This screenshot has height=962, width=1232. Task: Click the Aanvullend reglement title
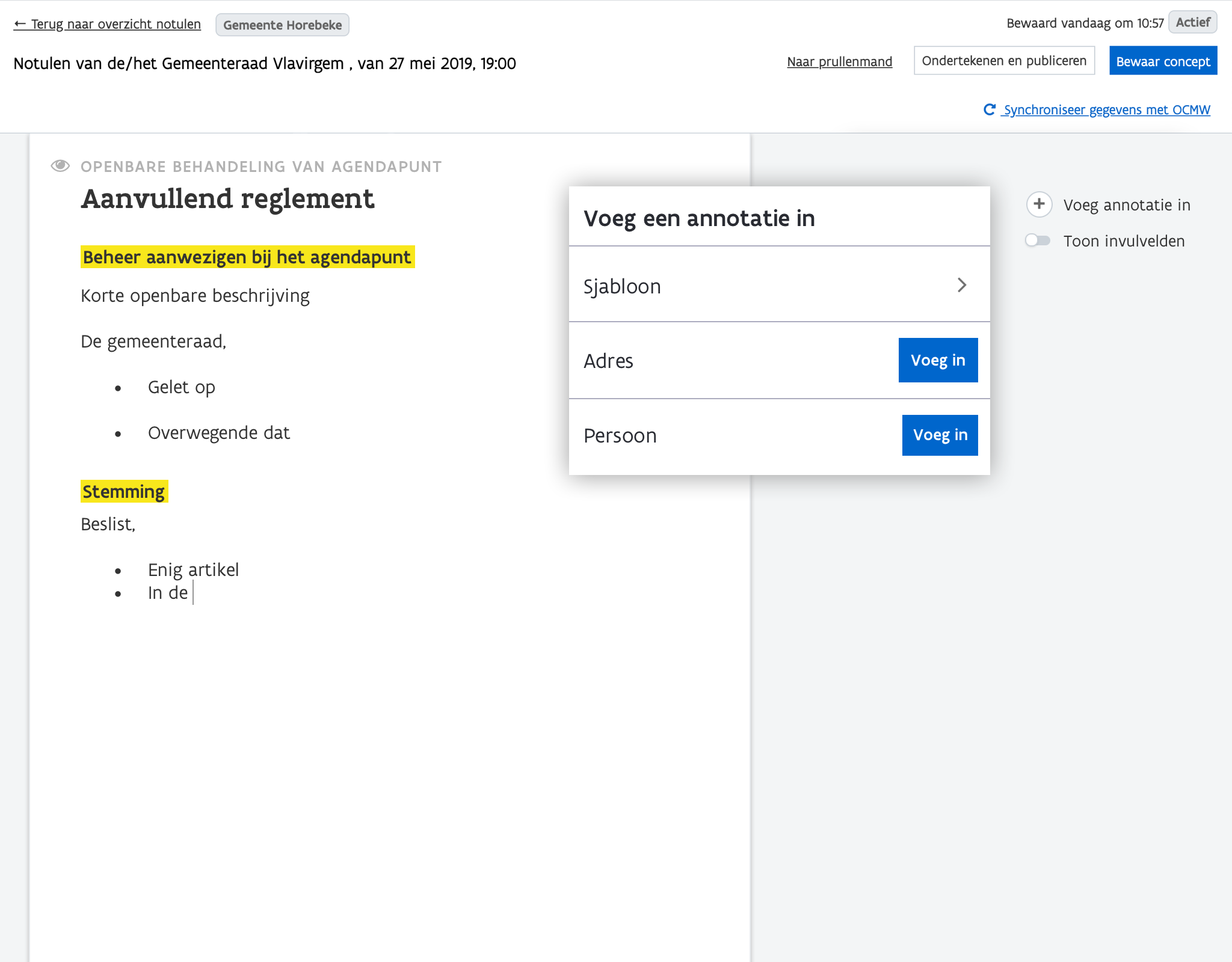tap(227, 199)
